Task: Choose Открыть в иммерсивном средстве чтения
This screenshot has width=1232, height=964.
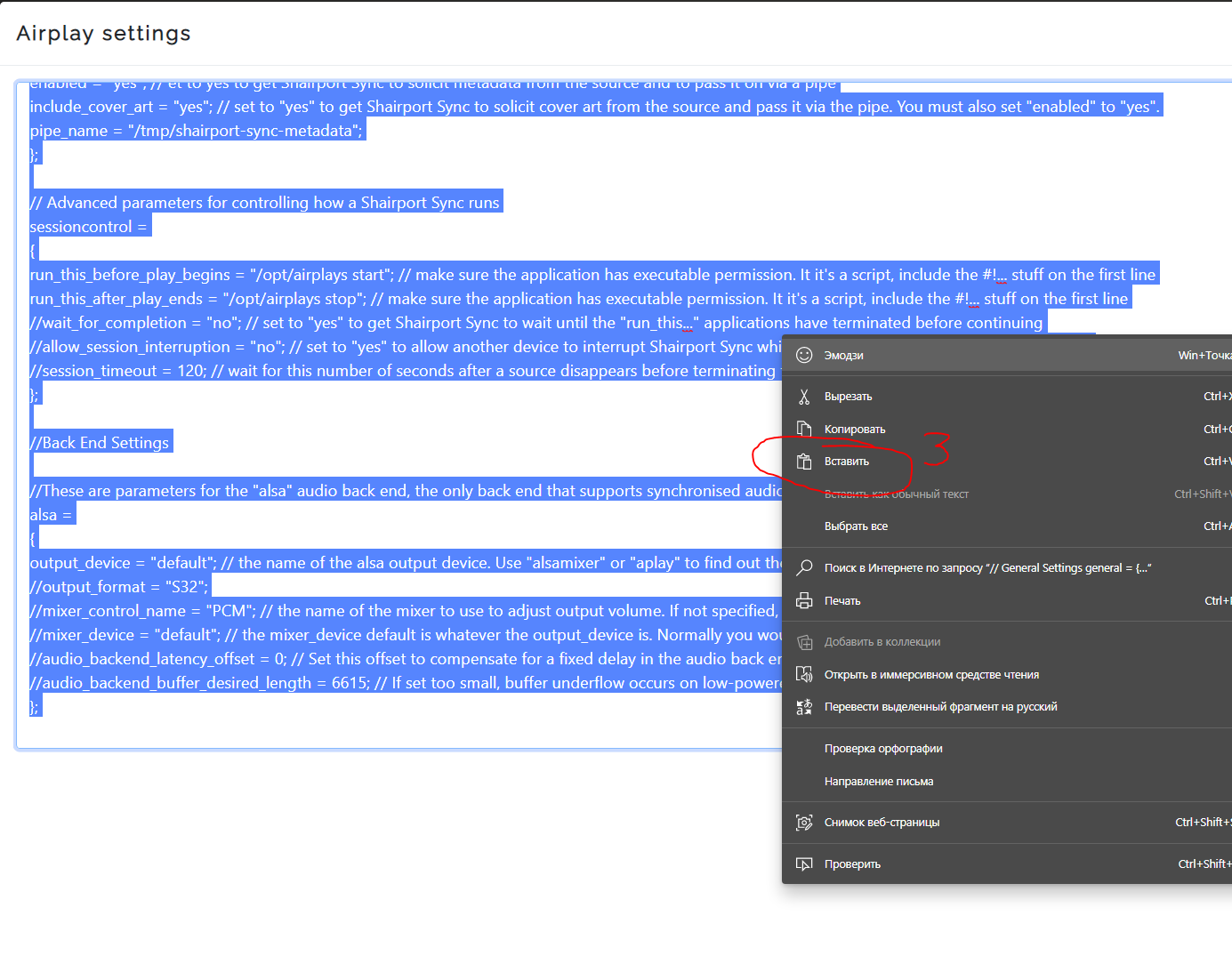Action: 1007,674
